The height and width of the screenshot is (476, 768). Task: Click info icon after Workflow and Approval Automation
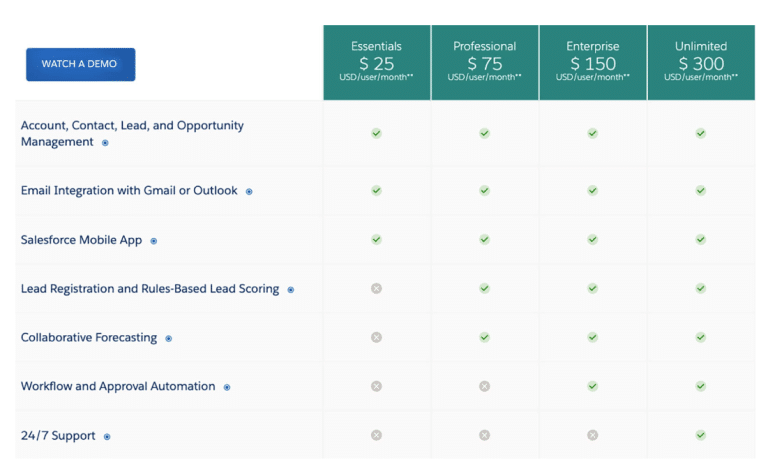click(227, 387)
